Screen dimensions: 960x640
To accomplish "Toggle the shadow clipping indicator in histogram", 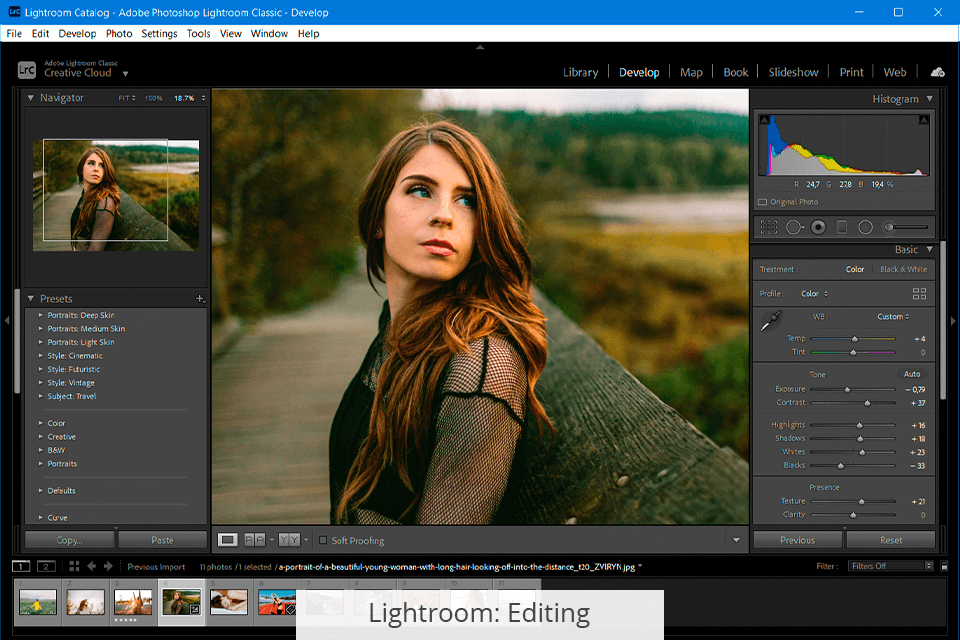I will pyautogui.click(x=765, y=120).
